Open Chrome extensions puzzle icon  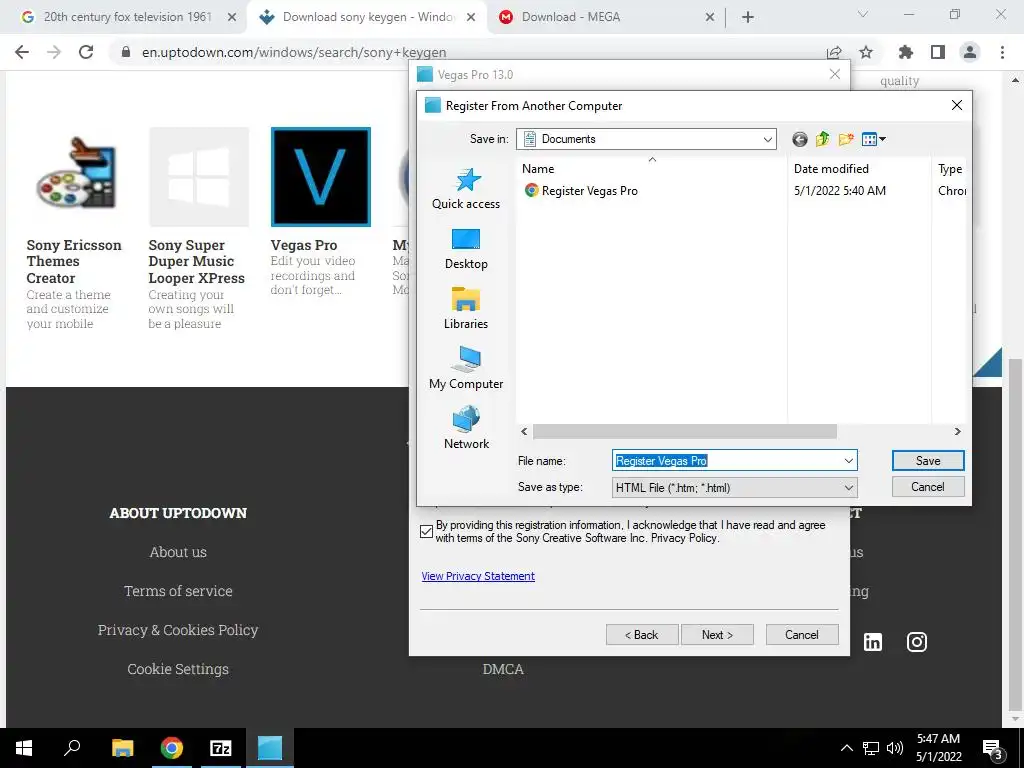pos(905,52)
